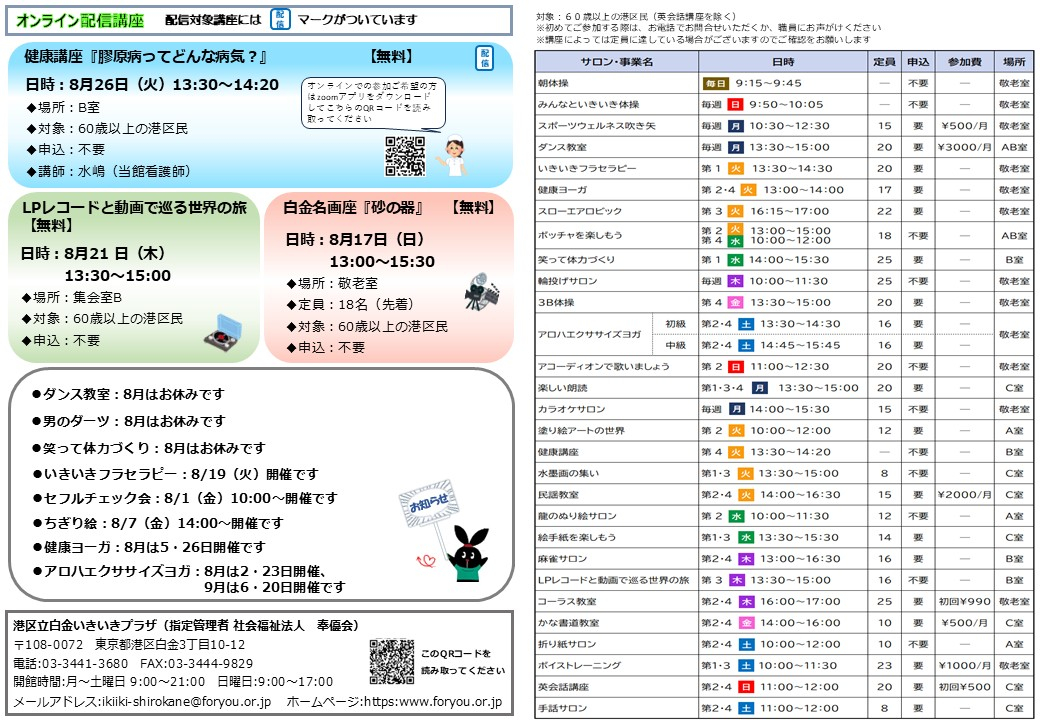Click the 毎日 badge in the 朝体操 row
The width and height of the screenshot is (1040, 720).
(716, 84)
